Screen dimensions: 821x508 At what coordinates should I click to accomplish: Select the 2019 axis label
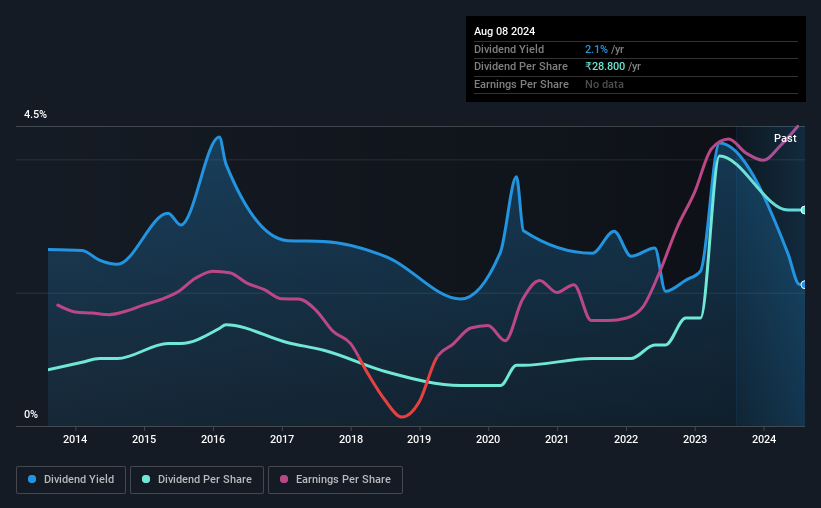(x=419, y=439)
